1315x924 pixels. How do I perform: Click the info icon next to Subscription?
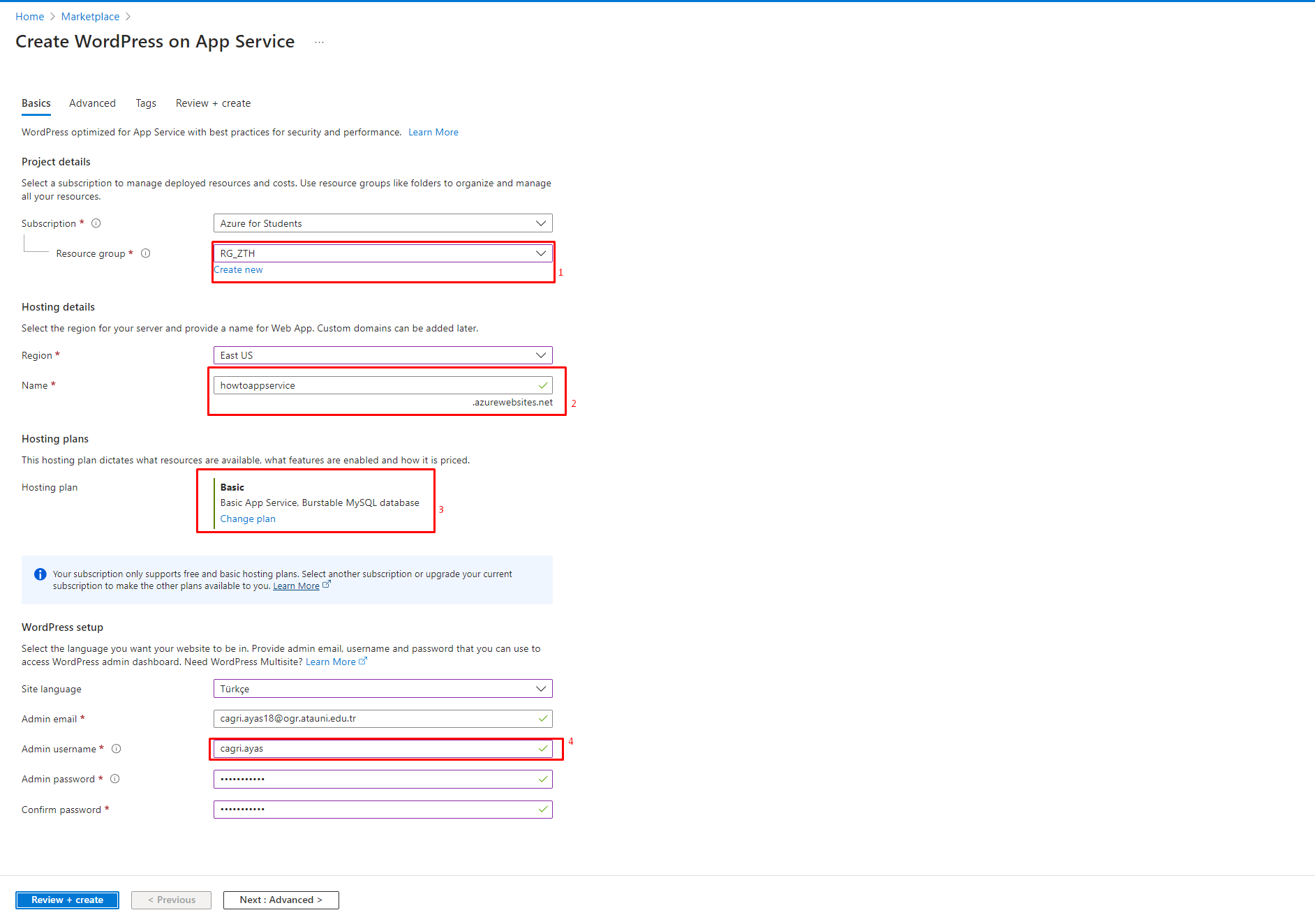tap(96, 223)
